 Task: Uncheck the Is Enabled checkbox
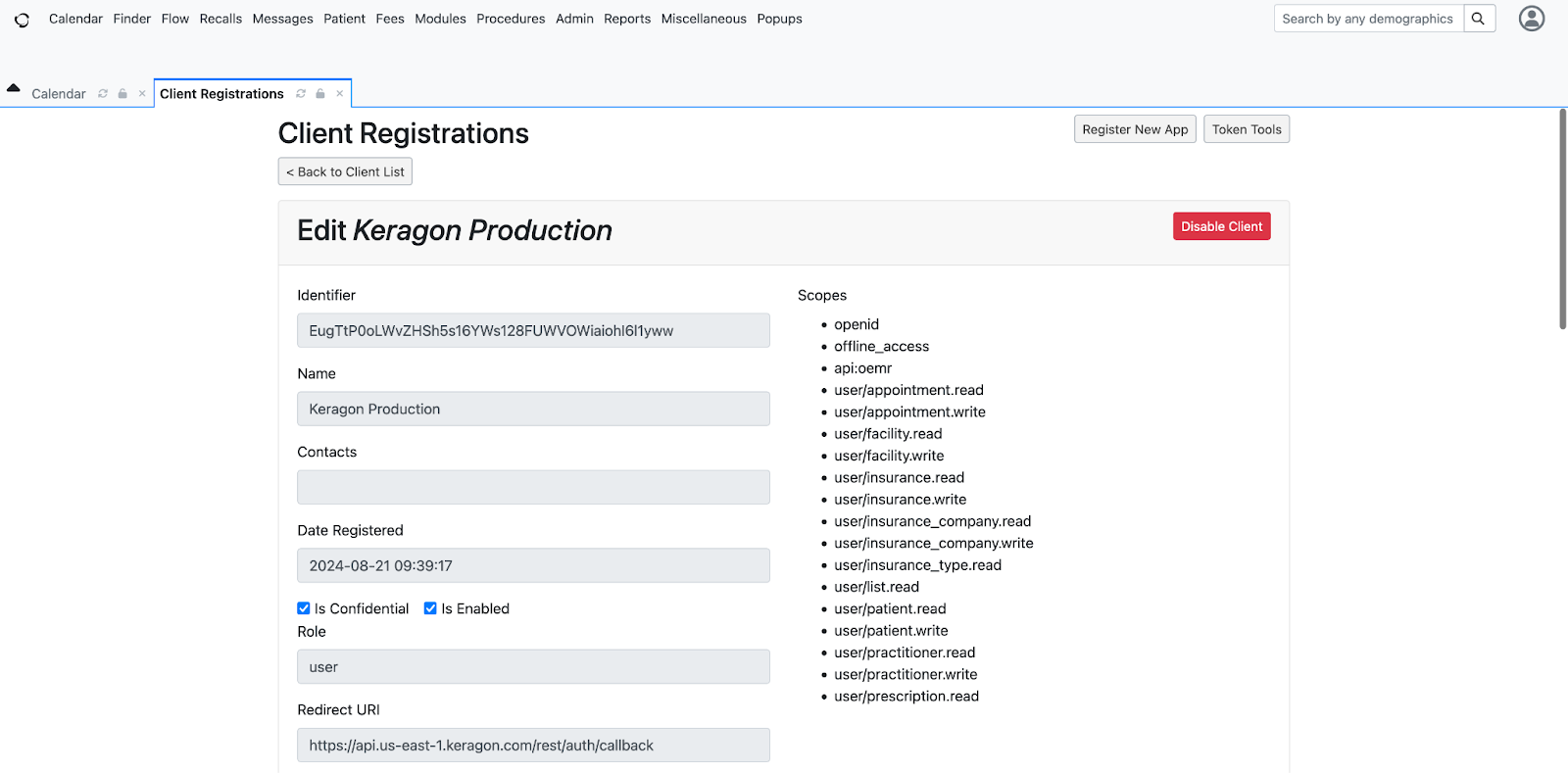(430, 608)
